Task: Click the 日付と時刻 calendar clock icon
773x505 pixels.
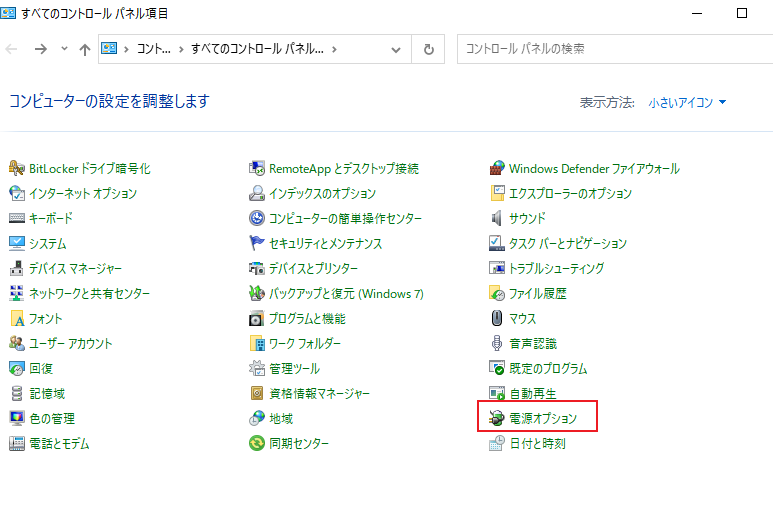Action: coord(497,443)
